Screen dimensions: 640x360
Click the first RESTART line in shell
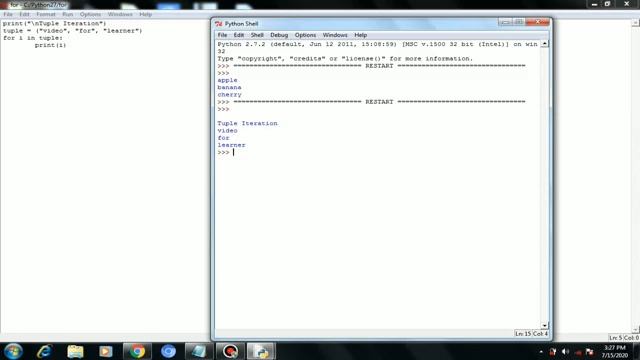click(x=371, y=66)
